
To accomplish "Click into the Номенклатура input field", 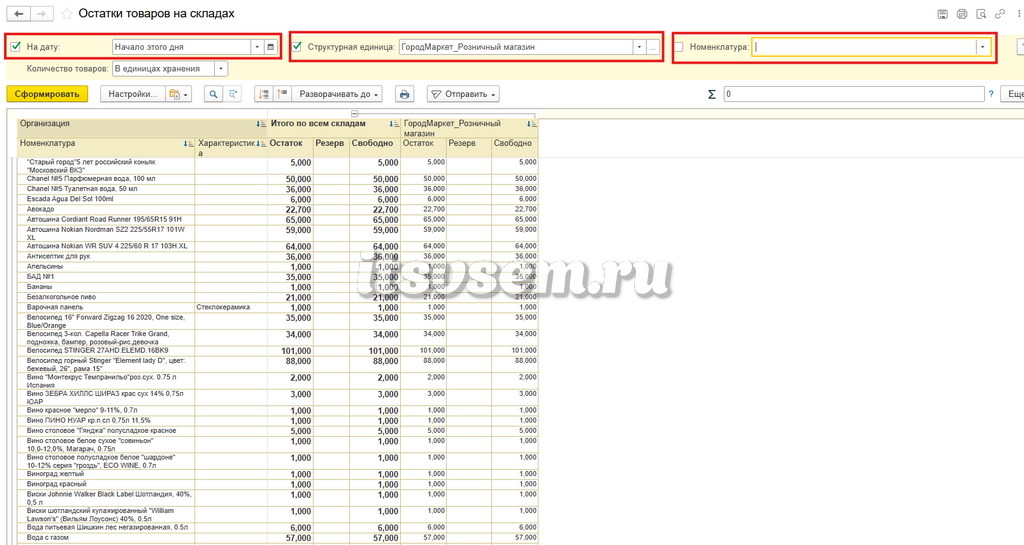I will 863,47.
